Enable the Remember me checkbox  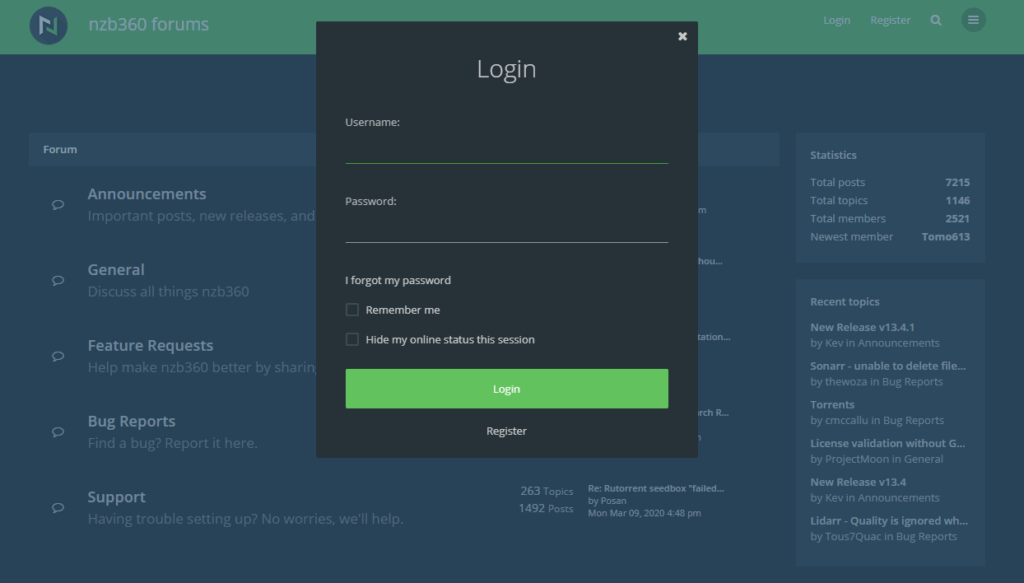352,310
